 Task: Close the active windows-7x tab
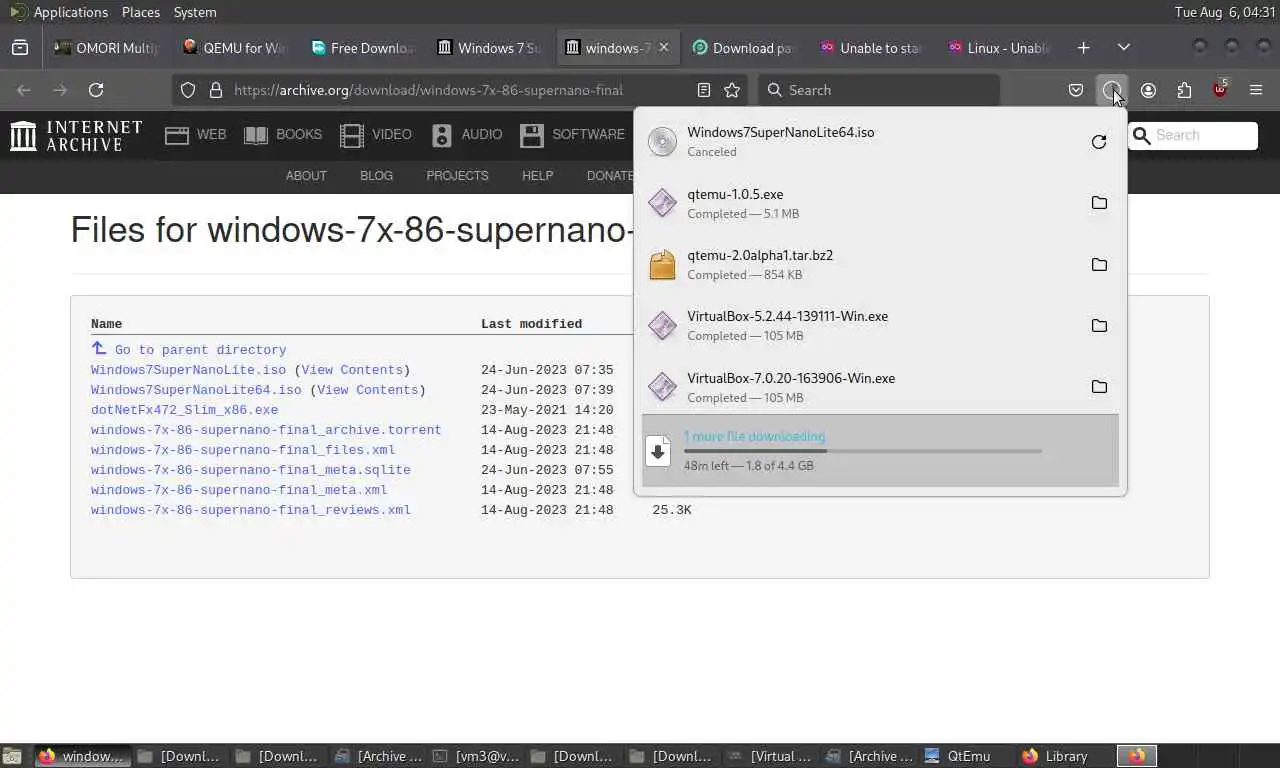pos(663,47)
